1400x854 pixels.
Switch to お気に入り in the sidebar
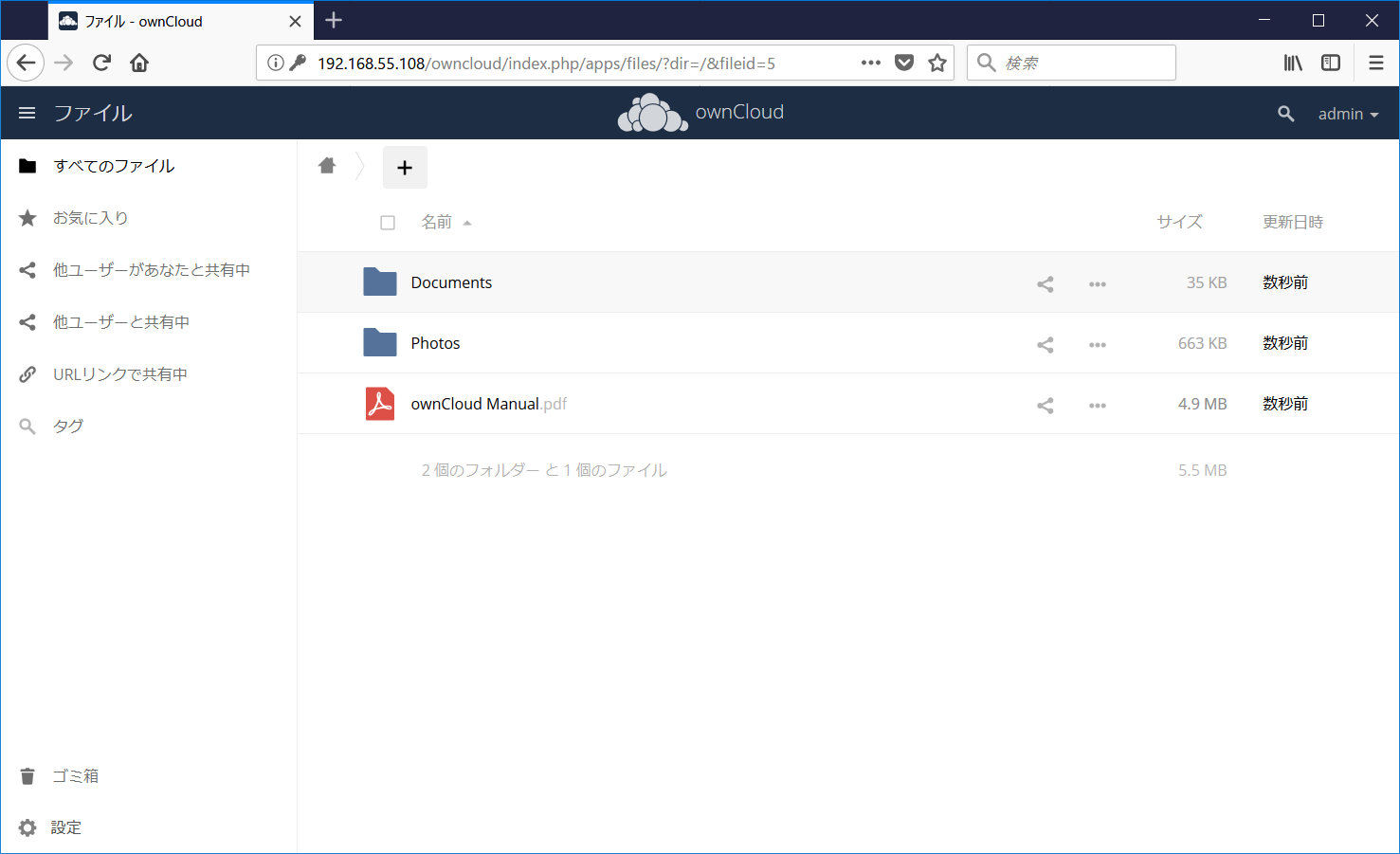click(x=91, y=217)
